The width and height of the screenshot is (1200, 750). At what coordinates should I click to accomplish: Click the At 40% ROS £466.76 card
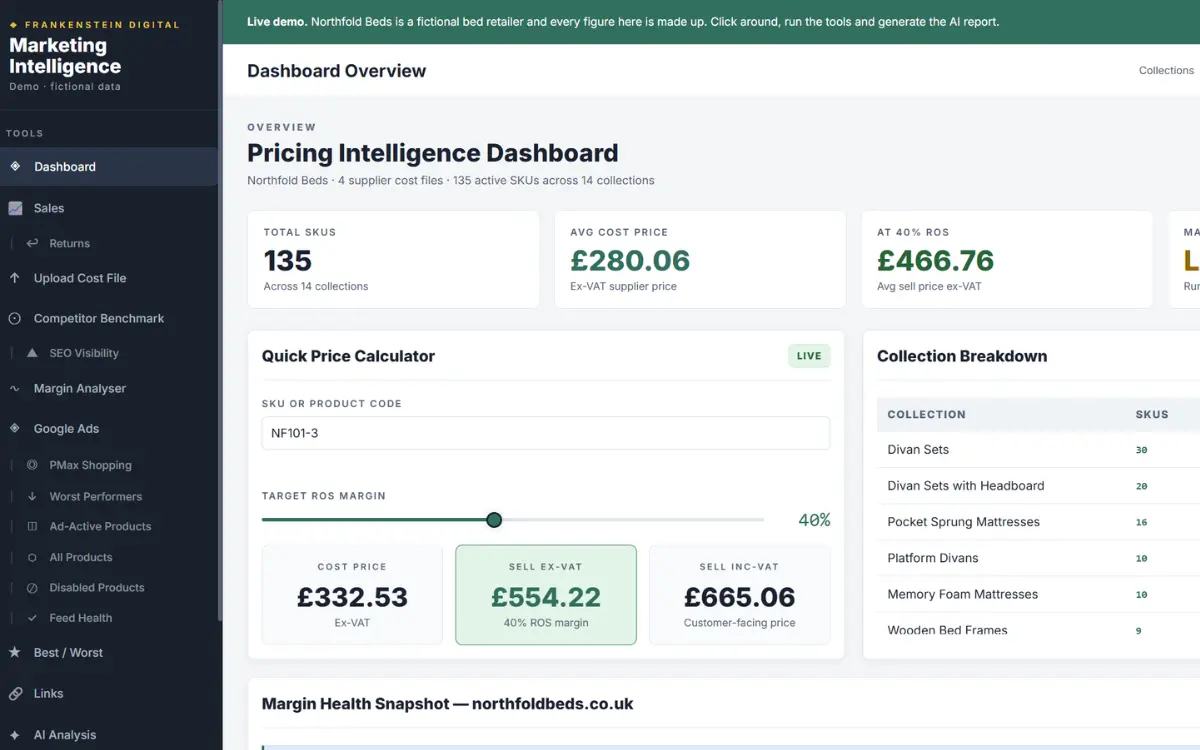[1007, 259]
